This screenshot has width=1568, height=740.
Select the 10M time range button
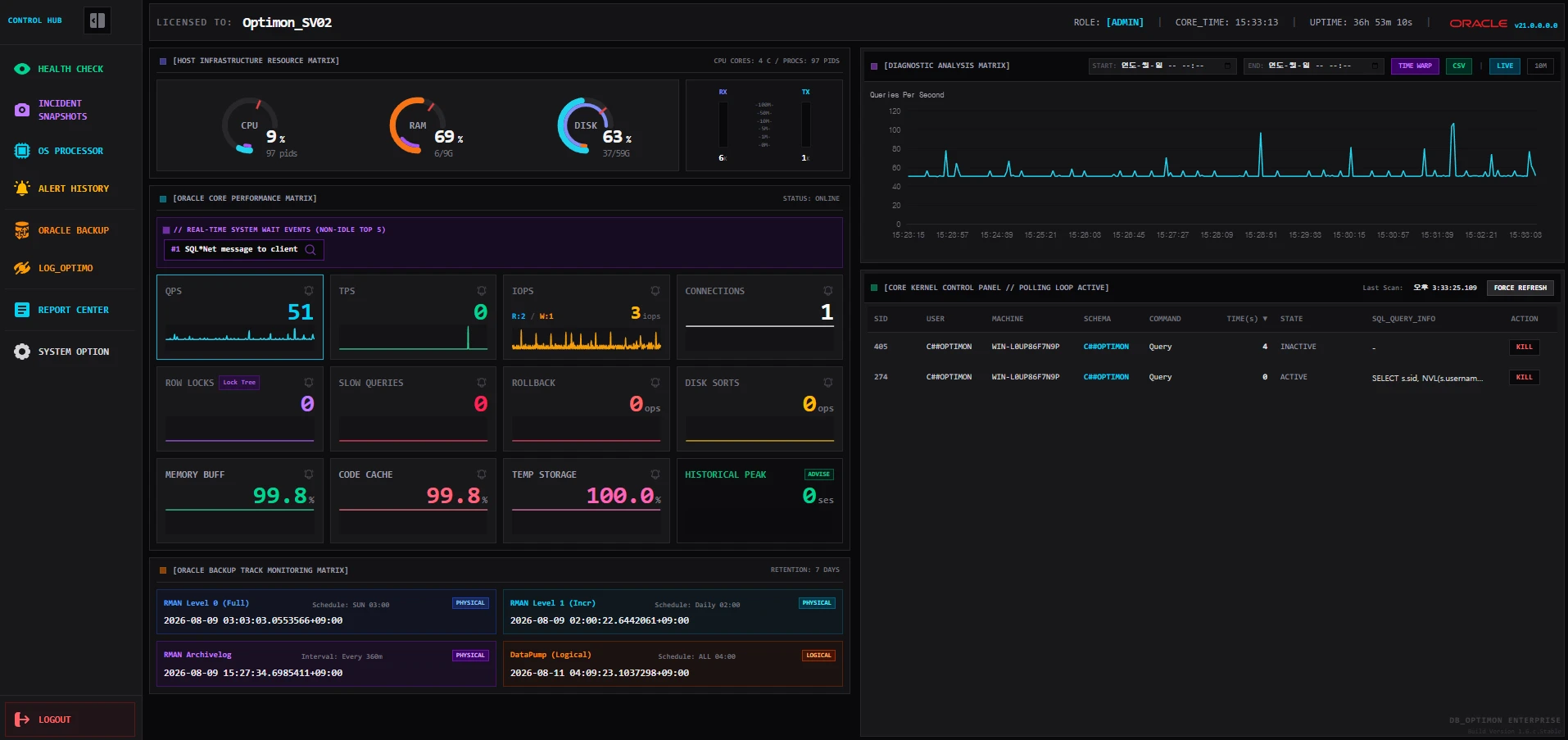(1541, 66)
